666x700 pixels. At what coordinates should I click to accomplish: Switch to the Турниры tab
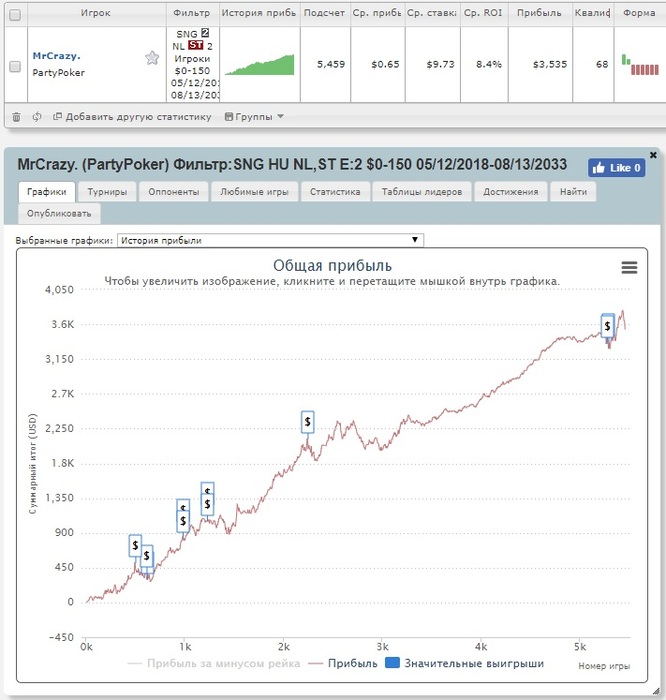pyautogui.click(x=107, y=192)
